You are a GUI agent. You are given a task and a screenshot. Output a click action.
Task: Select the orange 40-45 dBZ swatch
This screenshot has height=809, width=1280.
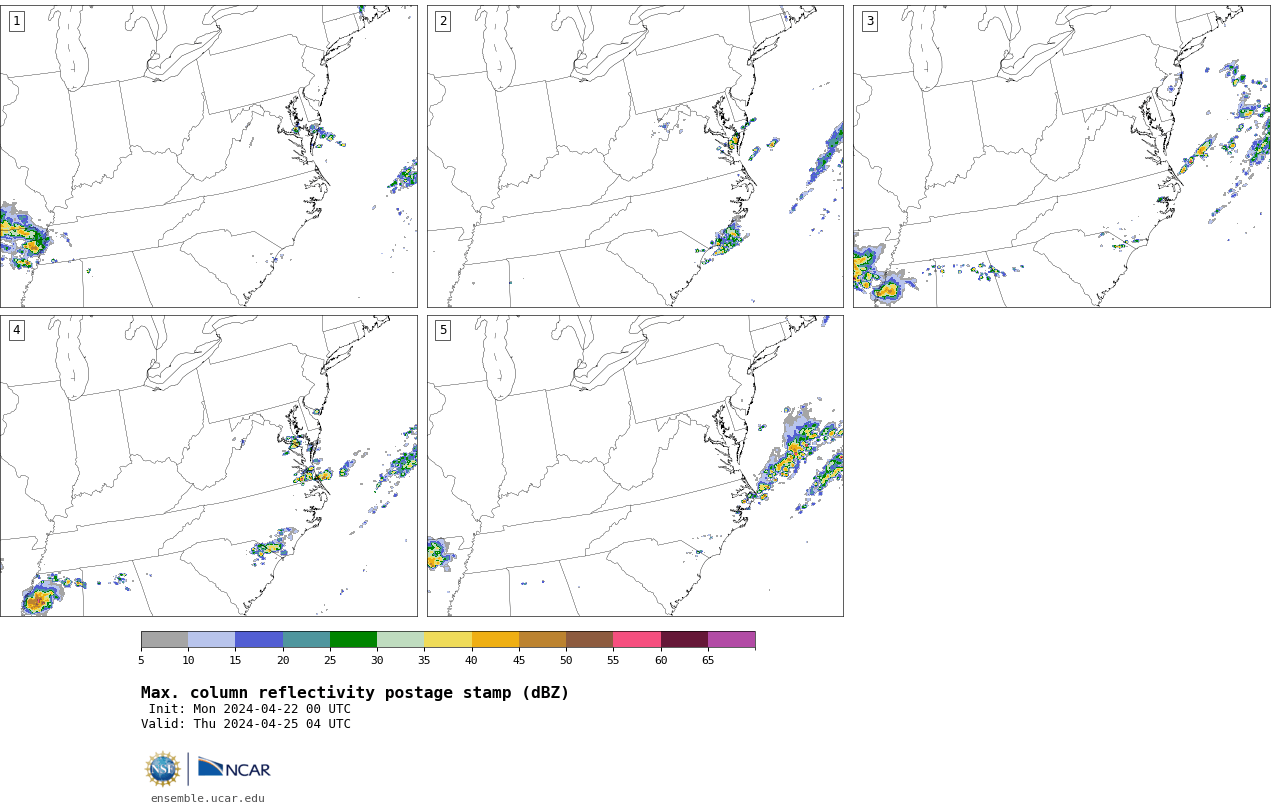click(495, 640)
